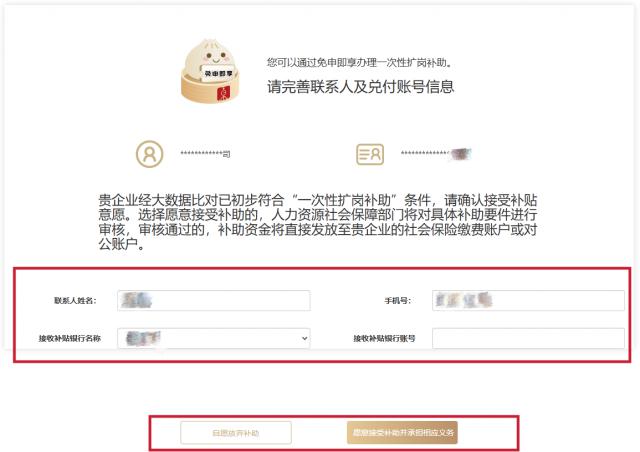Image resolution: width=640 pixels, height=452 pixels.
Task: Focus the 手机号 input field
Action: 528,301
